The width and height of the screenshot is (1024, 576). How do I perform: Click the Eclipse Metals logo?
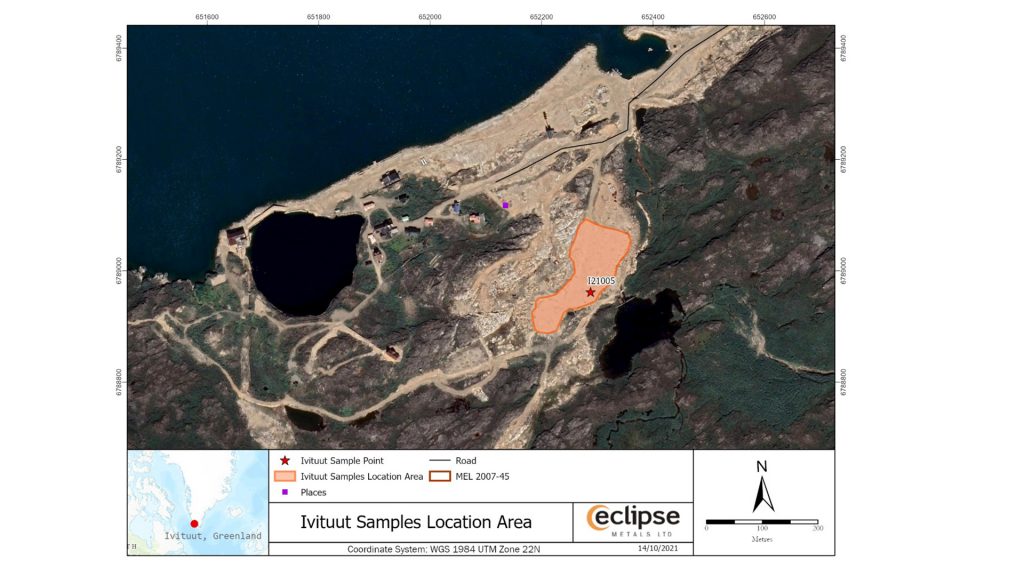[x=633, y=520]
